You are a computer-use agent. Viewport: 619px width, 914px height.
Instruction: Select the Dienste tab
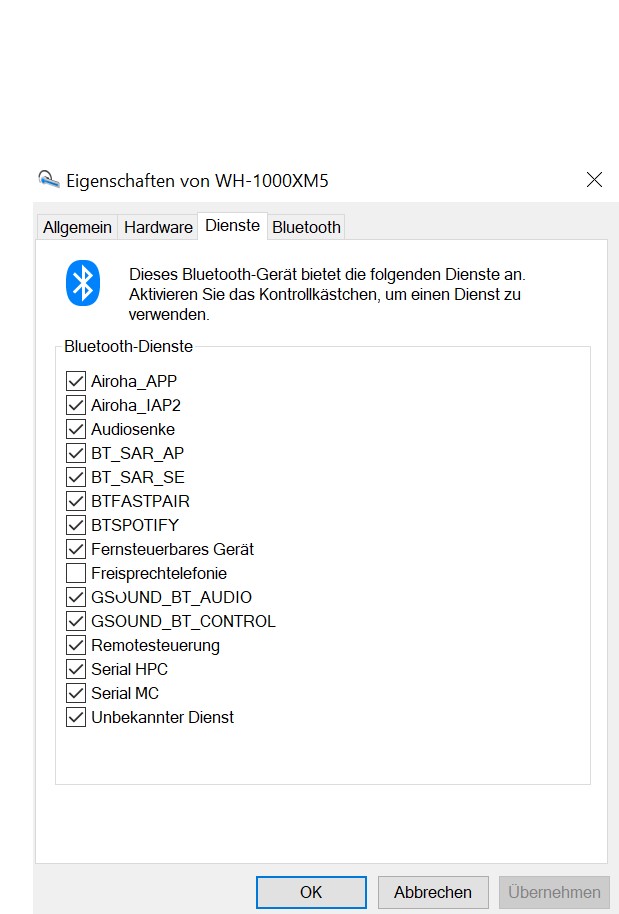pos(232,226)
